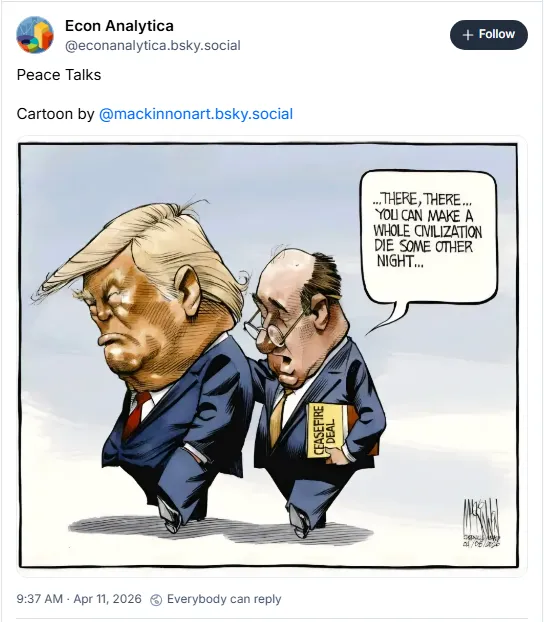Visit the @econanalytica.bsky.social handle
The height and width of the screenshot is (622, 544).
[x=153, y=46]
